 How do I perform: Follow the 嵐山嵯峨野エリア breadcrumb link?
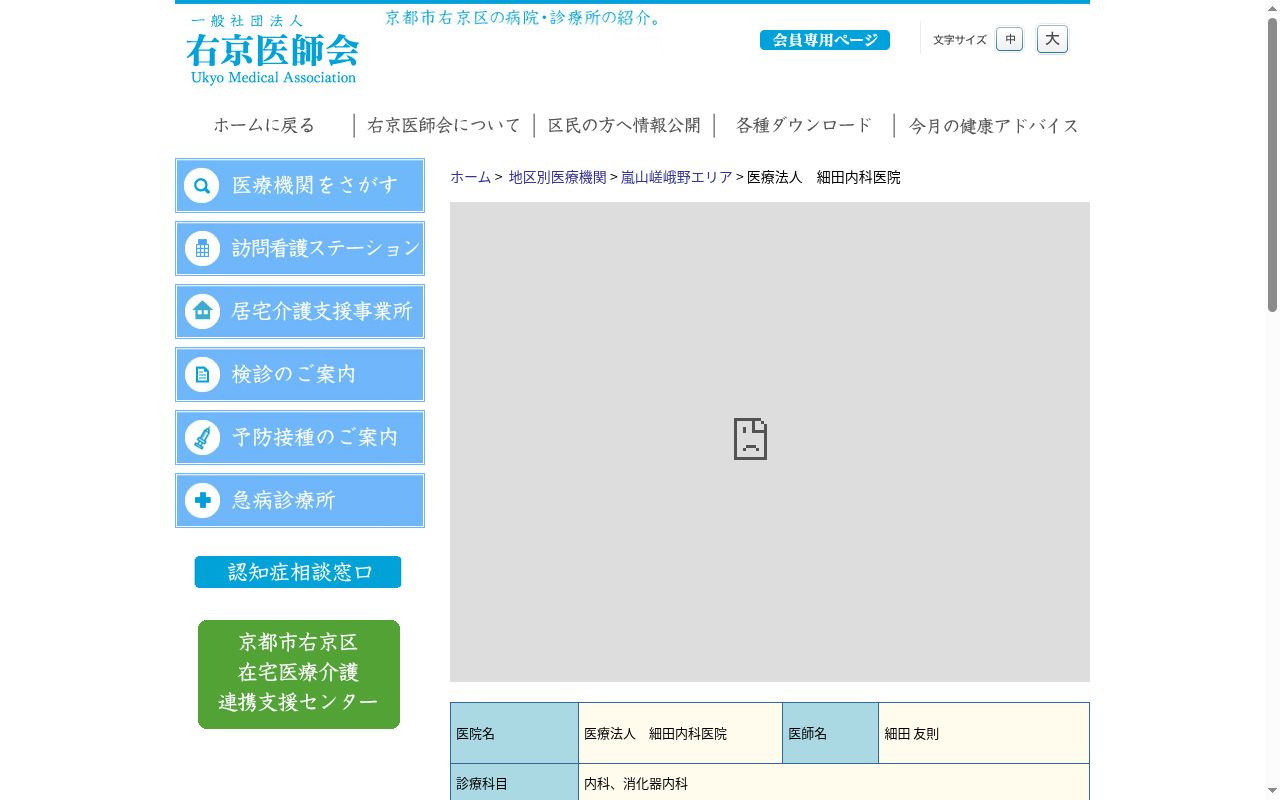(677, 177)
